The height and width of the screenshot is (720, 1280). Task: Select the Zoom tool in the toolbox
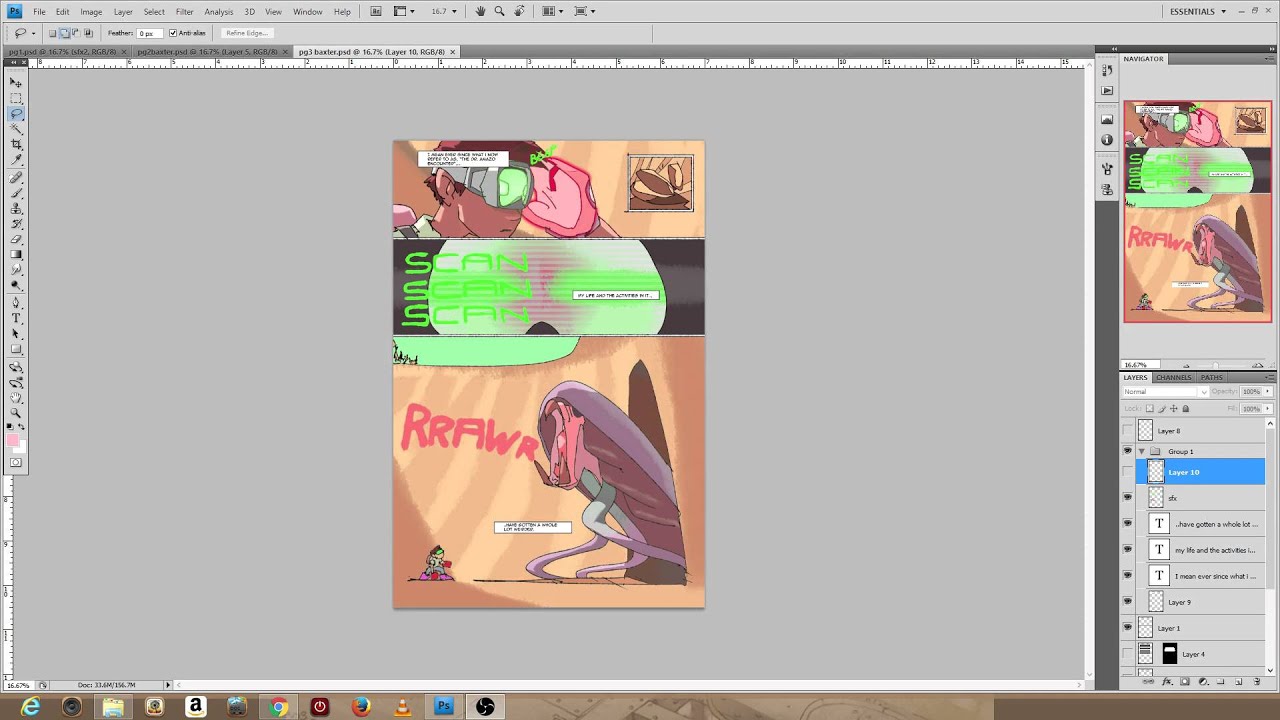(16, 412)
